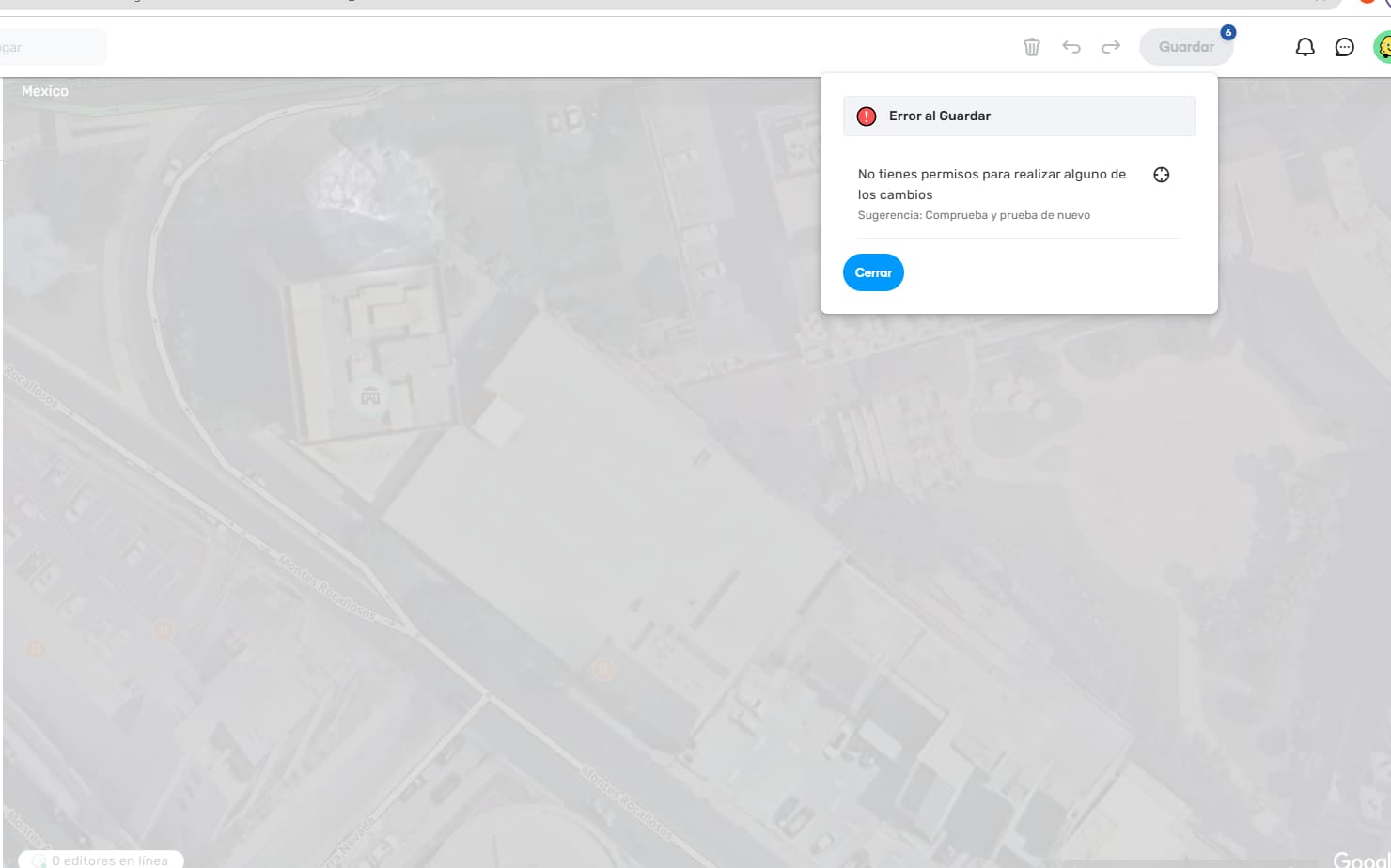Click the 'No tienes permisos' error message
Image resolution: width=1391 pixels, height=868 pixels.
992,184
